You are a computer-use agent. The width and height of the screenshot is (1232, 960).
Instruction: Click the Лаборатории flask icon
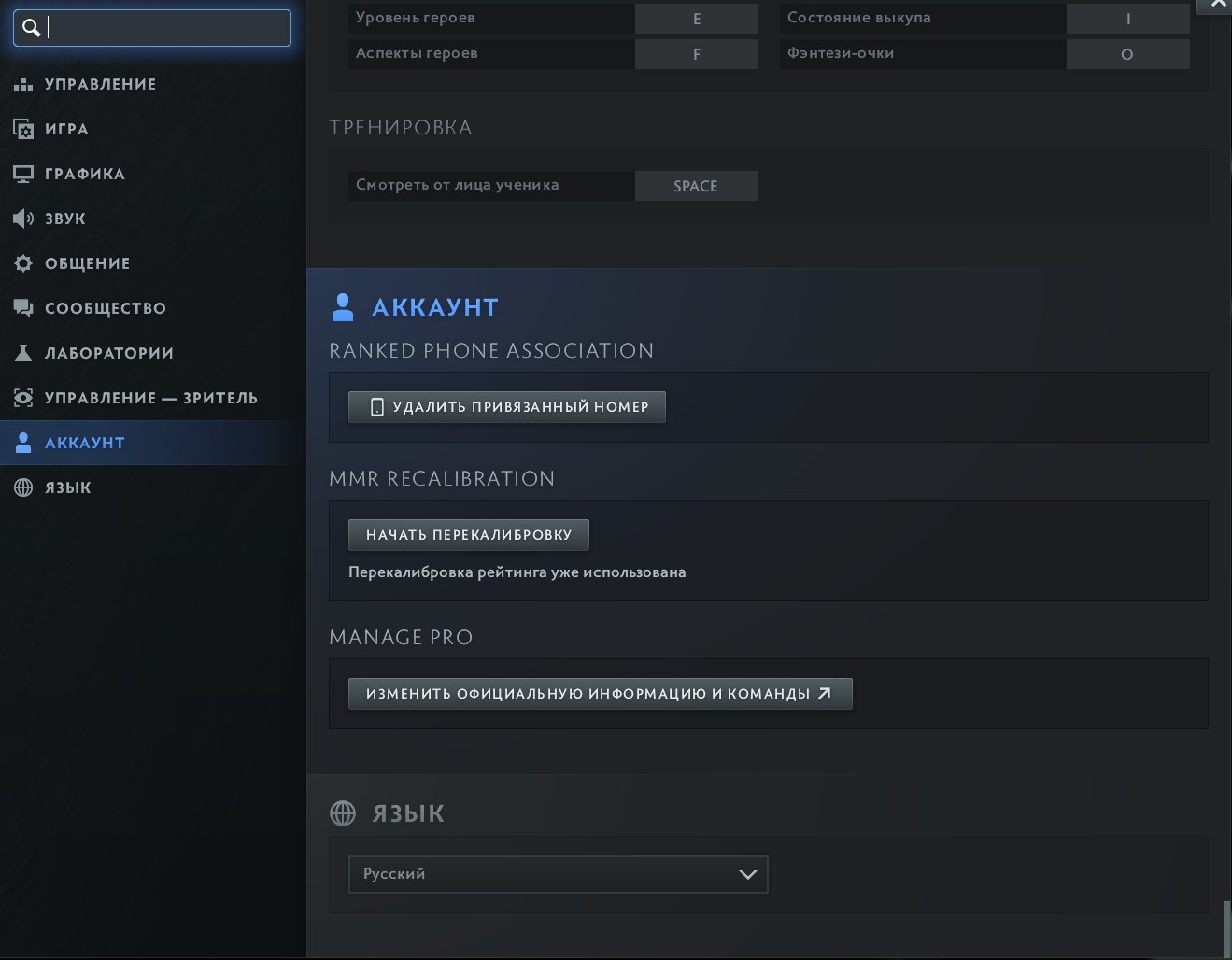click(x=23, y=353)
